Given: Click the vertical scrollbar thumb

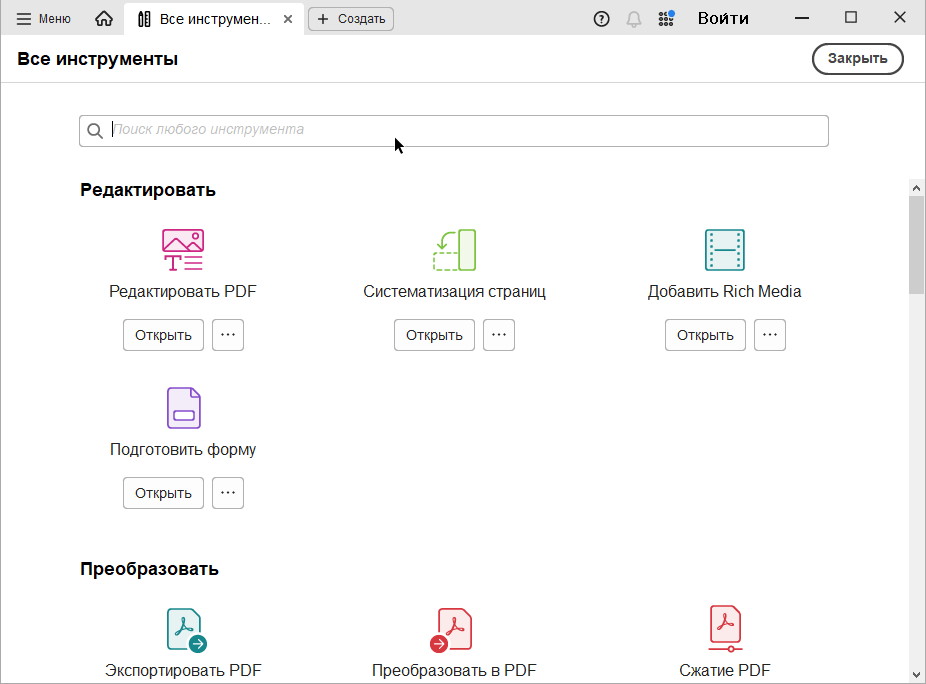Looking at the screenshot, I should pyautogui.click(x=916, y=245).
